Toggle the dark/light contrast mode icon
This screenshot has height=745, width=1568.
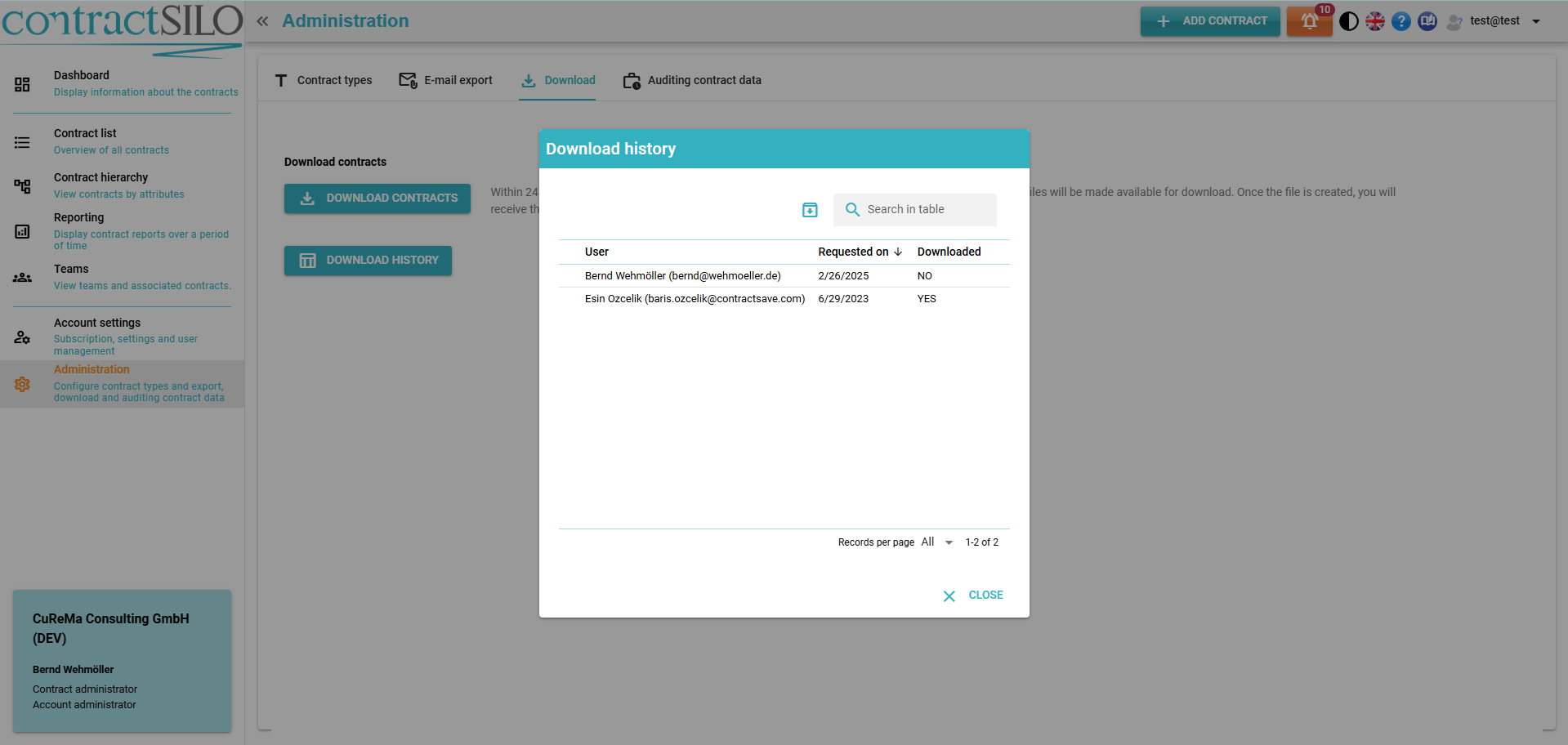point(1349,21)
